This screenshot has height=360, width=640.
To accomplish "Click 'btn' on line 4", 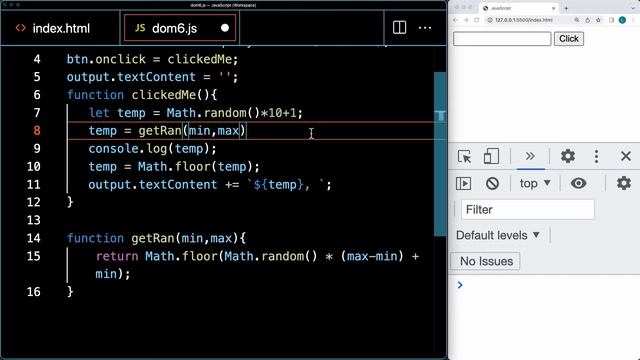I will coord(78,59).
